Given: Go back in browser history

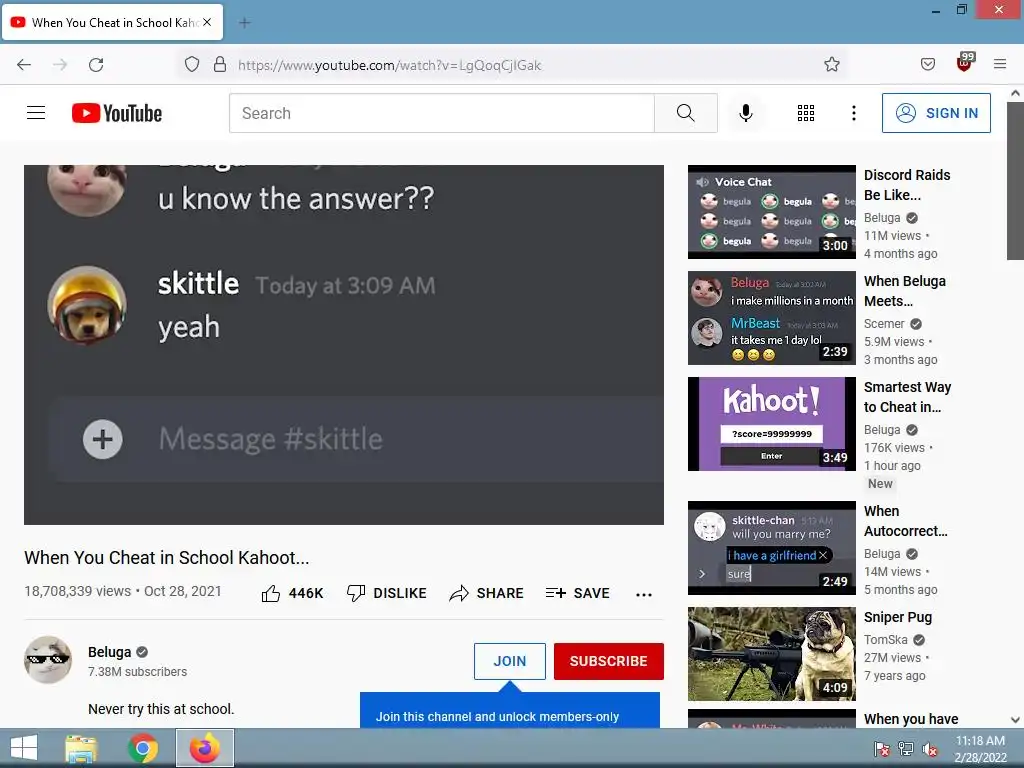Looking at the screenshot, I should click(24, 65).
